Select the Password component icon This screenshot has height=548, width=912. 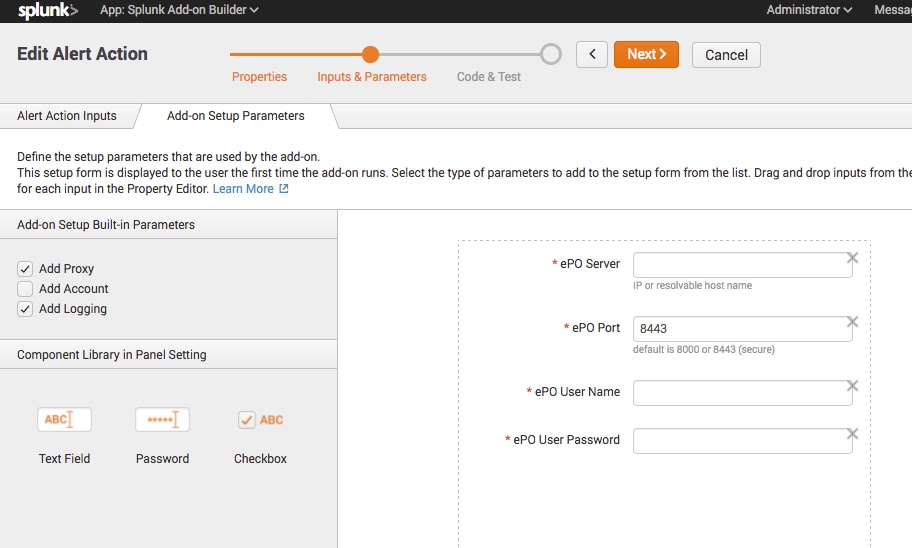tap(162, 420)
